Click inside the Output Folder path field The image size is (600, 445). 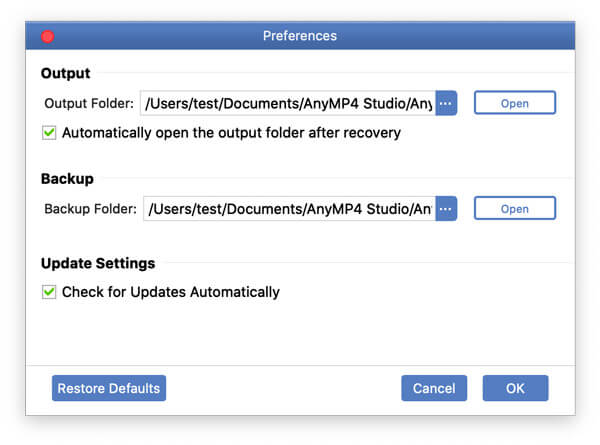(288, 103)
